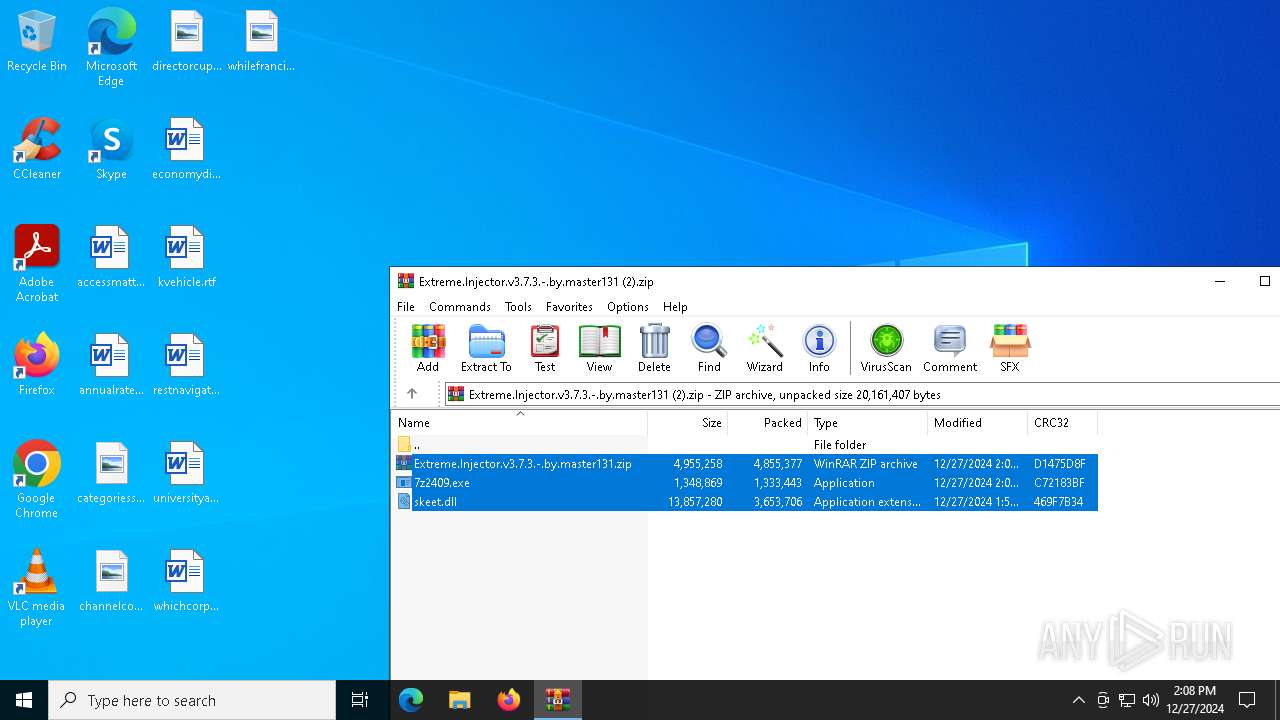Viewport: 1280px width, 720px height.
Task: Select the directorcup desktop image file
Action: [186, 41]
